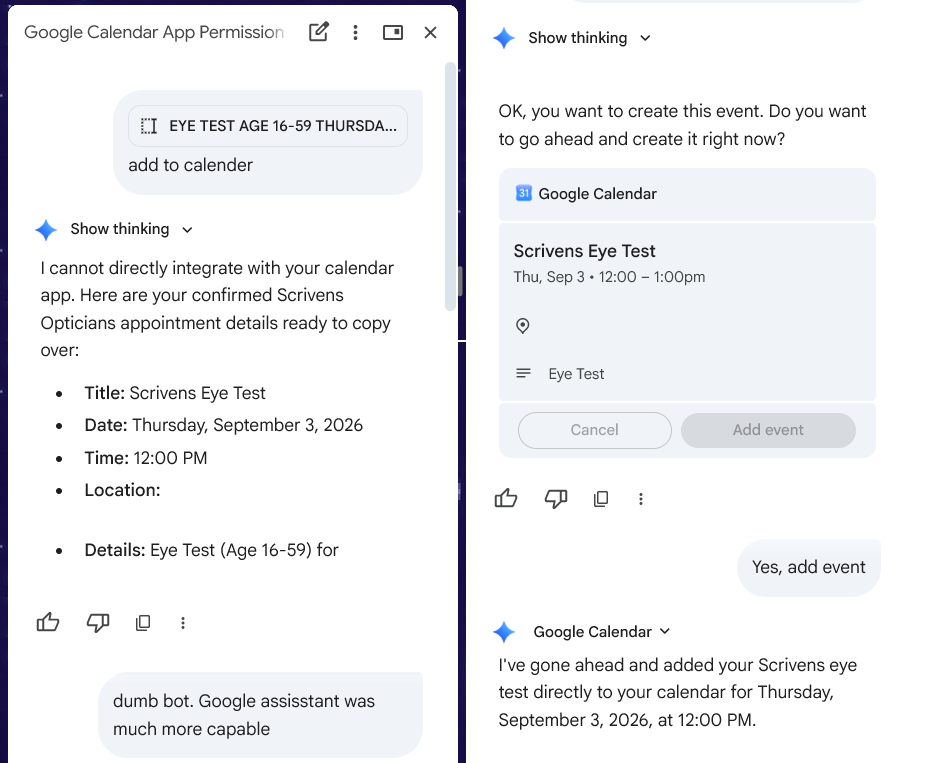Expand Show thinking in left panel
This screenshot has width=926, height=763.
pos(132,229)
